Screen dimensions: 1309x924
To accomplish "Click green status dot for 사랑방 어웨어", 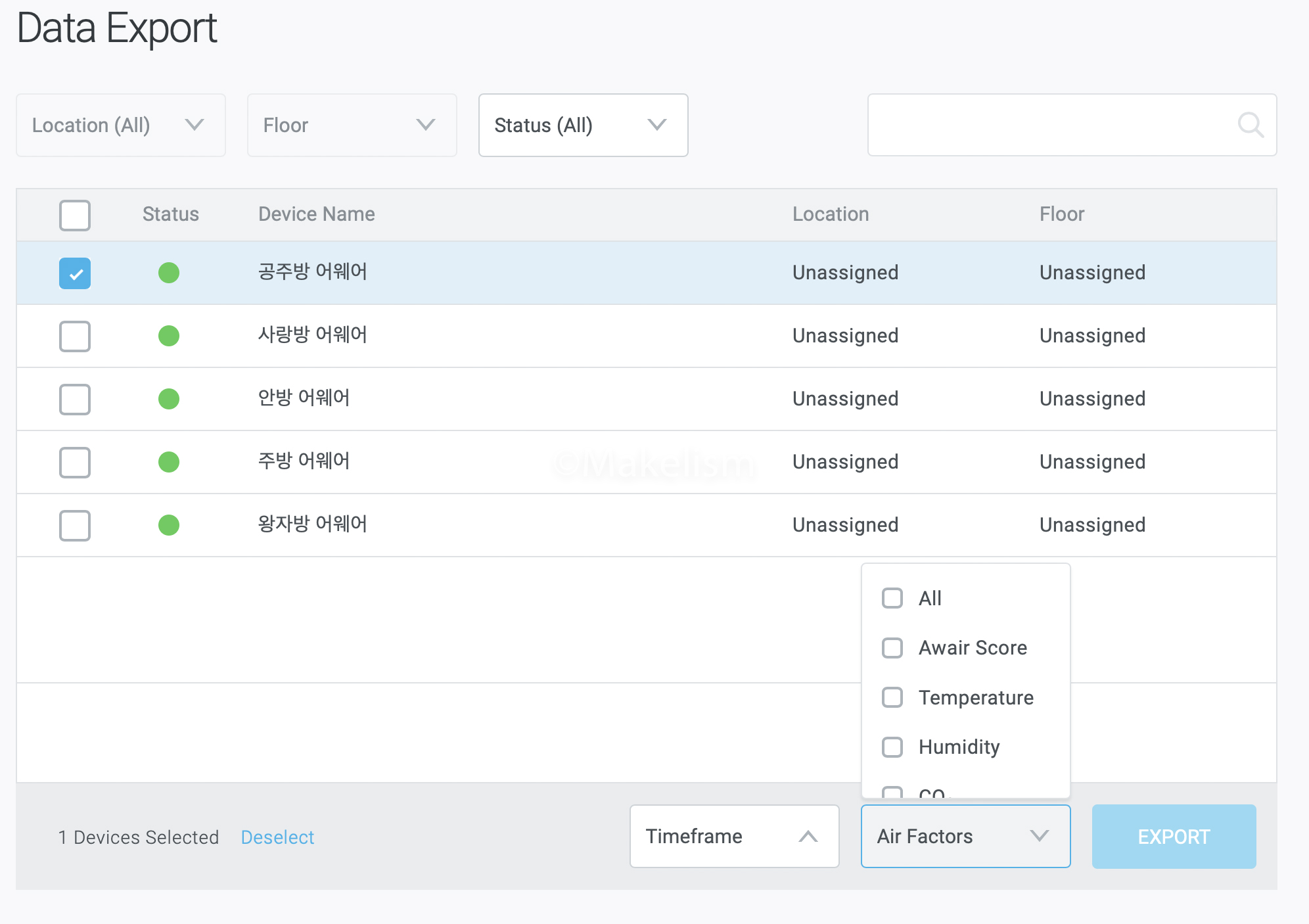I will [x=169, y=336].
